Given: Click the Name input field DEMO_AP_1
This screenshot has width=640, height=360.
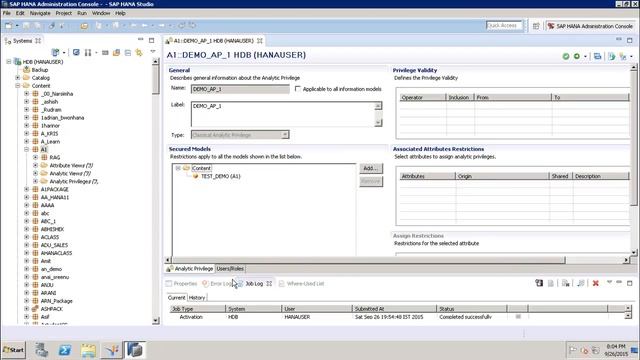Looking at the screenshot, I should [240, 89].
